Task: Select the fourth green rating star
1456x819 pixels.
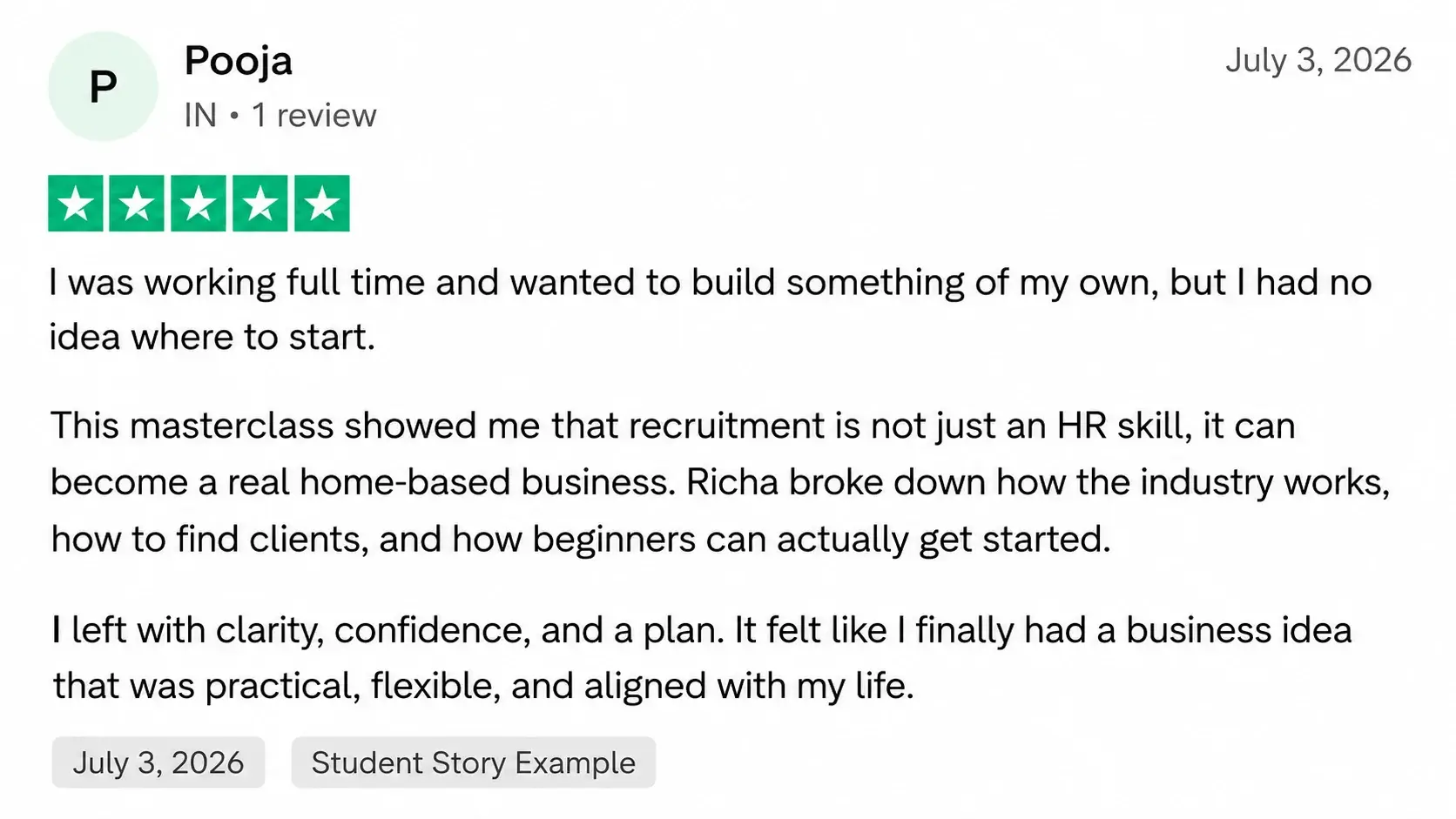Action: 260,204
